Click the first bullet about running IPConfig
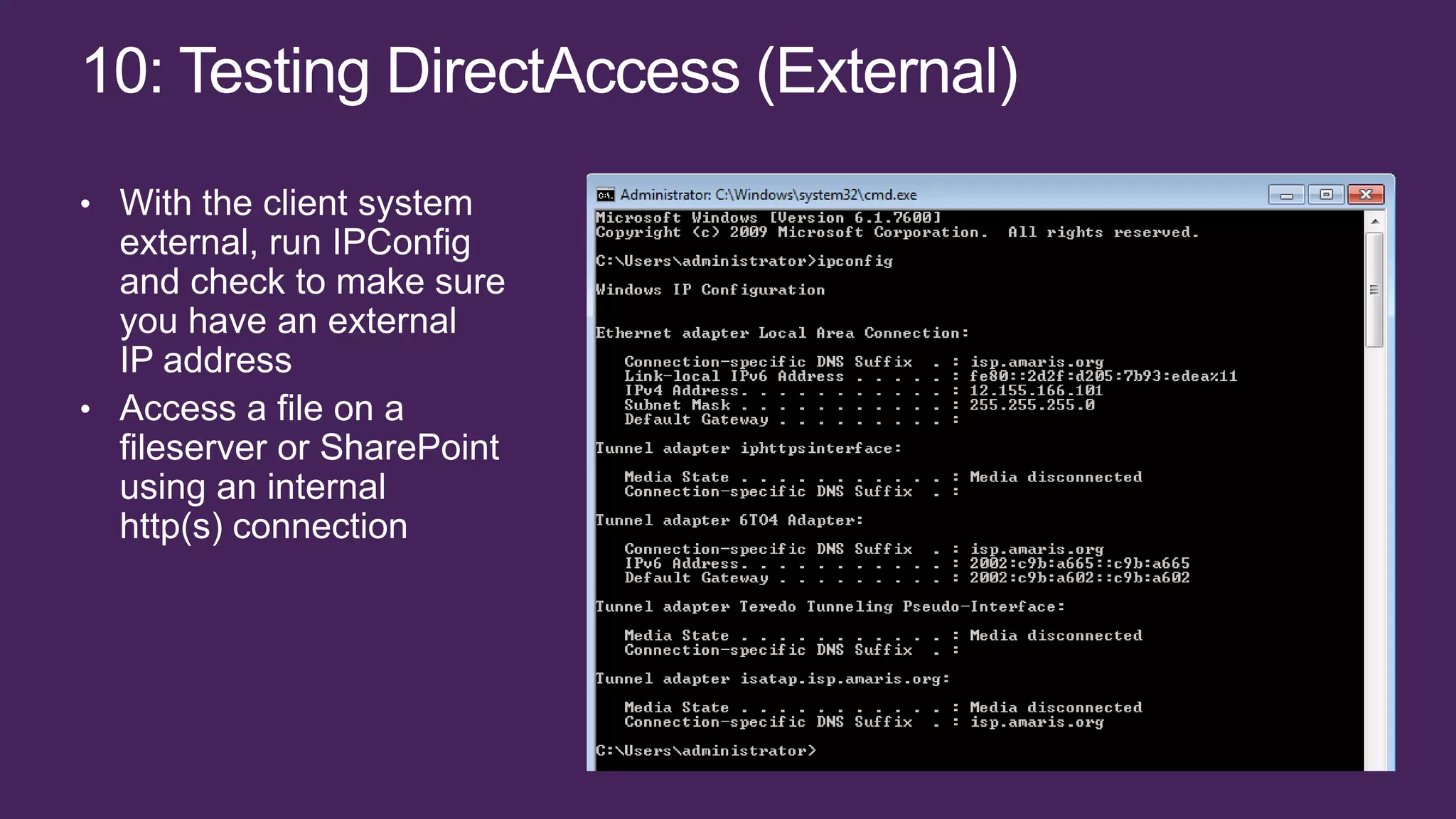Screen dimensions: 1456x819 coord(311,281)
